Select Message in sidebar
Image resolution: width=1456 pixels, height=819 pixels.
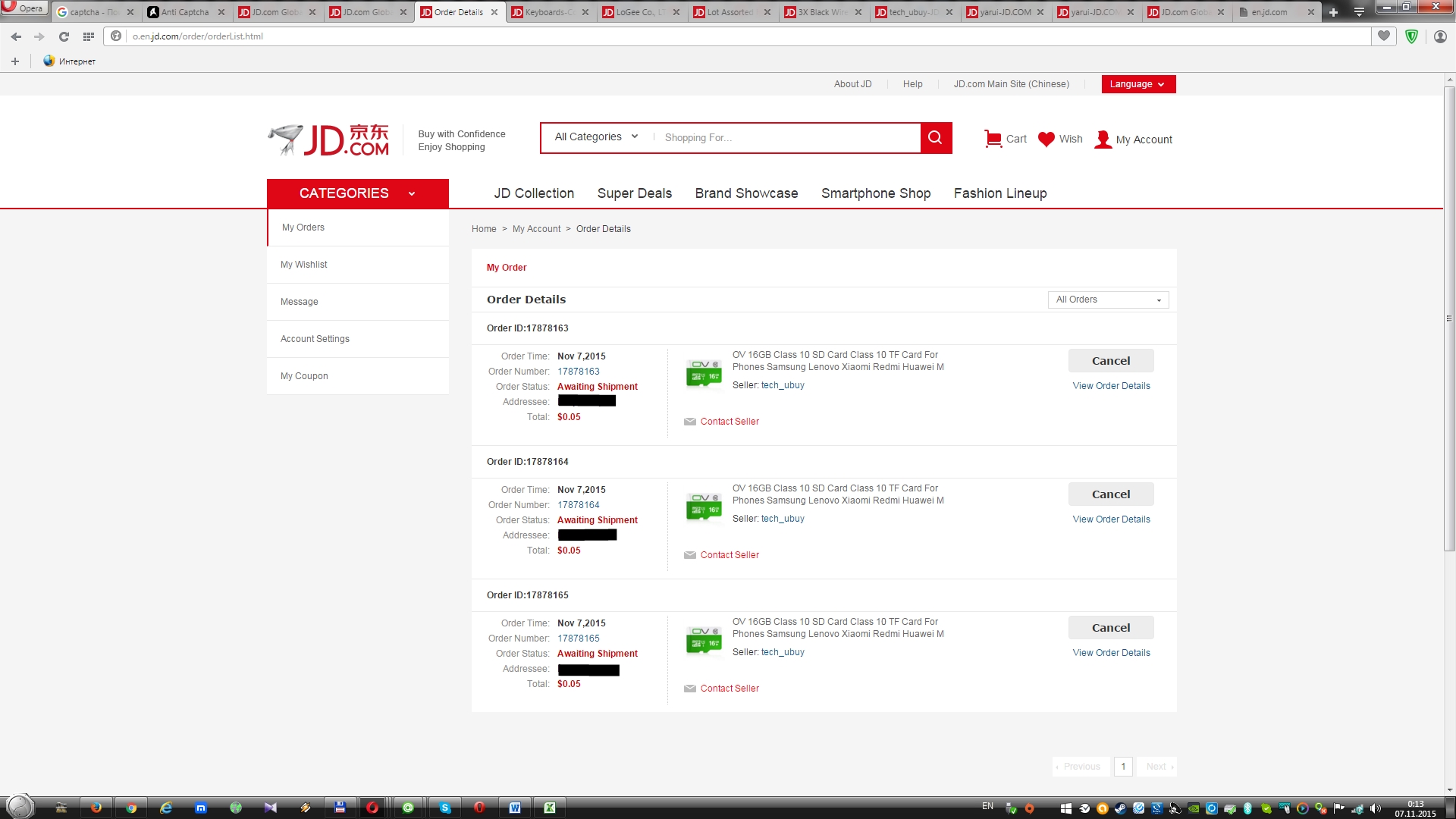pos(358,302)
